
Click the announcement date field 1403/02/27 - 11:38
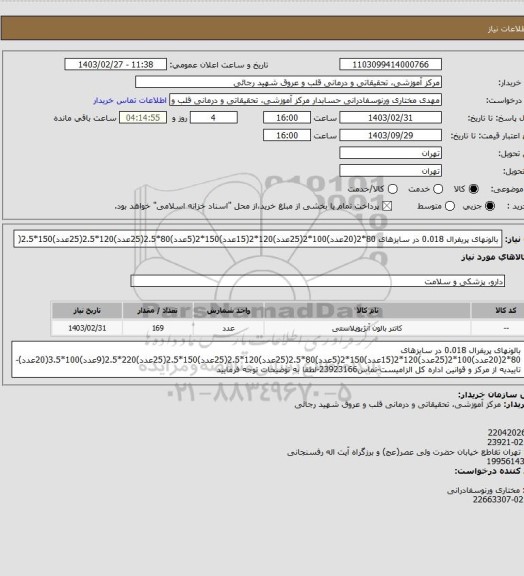tap(115, 64)
